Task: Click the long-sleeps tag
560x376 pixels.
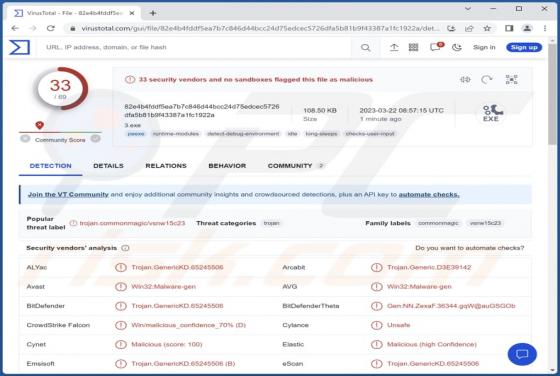Action: tap(321, 134)
